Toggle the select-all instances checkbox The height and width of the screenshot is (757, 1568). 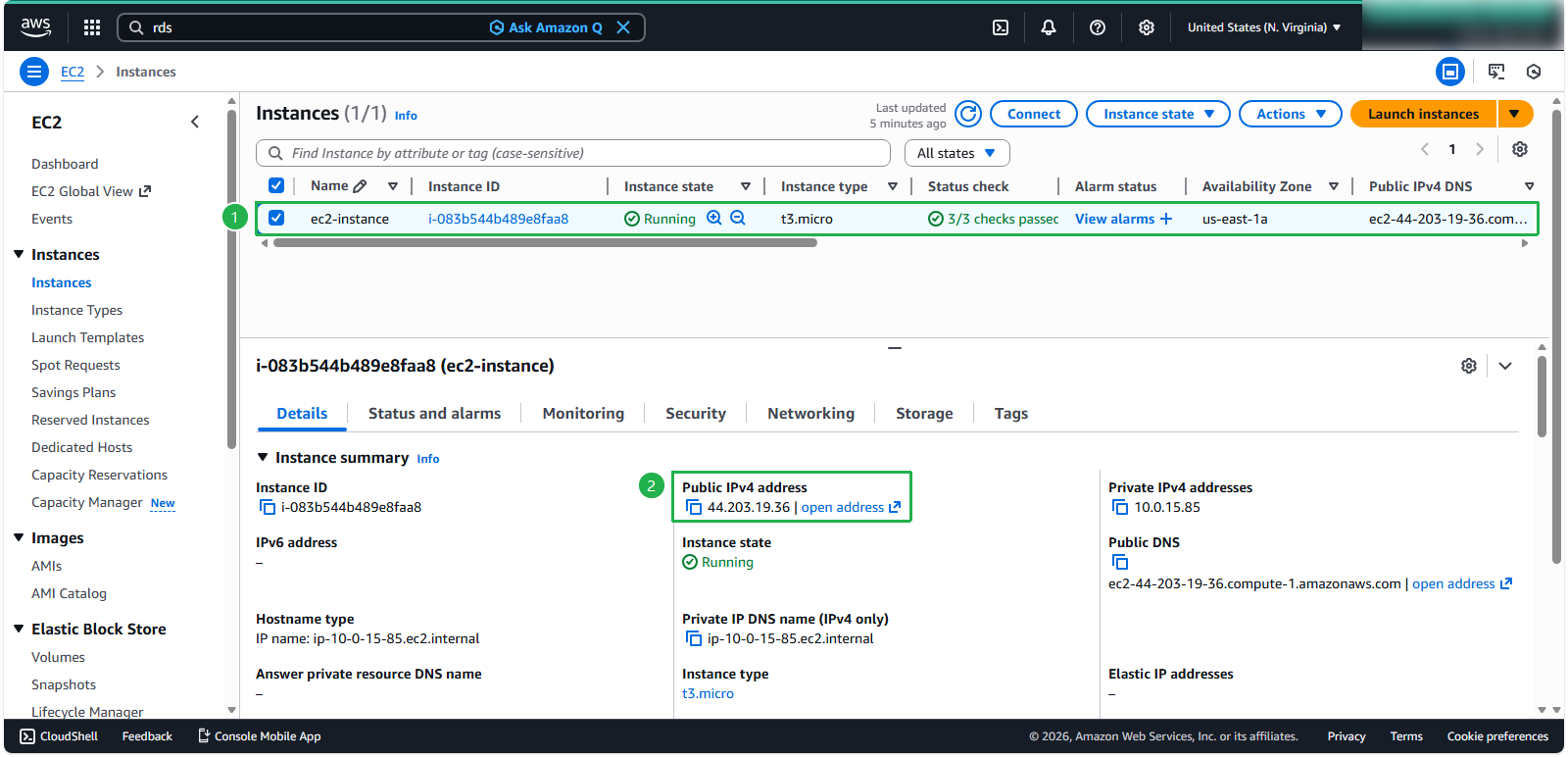click(276, 185)
